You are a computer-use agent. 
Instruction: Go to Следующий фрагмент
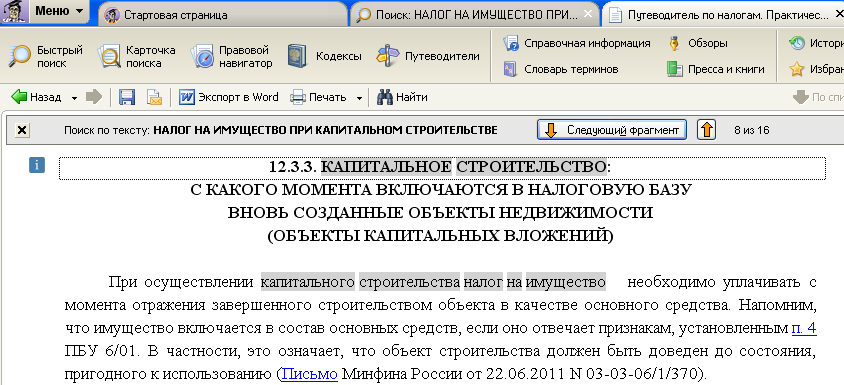point(612,130)
